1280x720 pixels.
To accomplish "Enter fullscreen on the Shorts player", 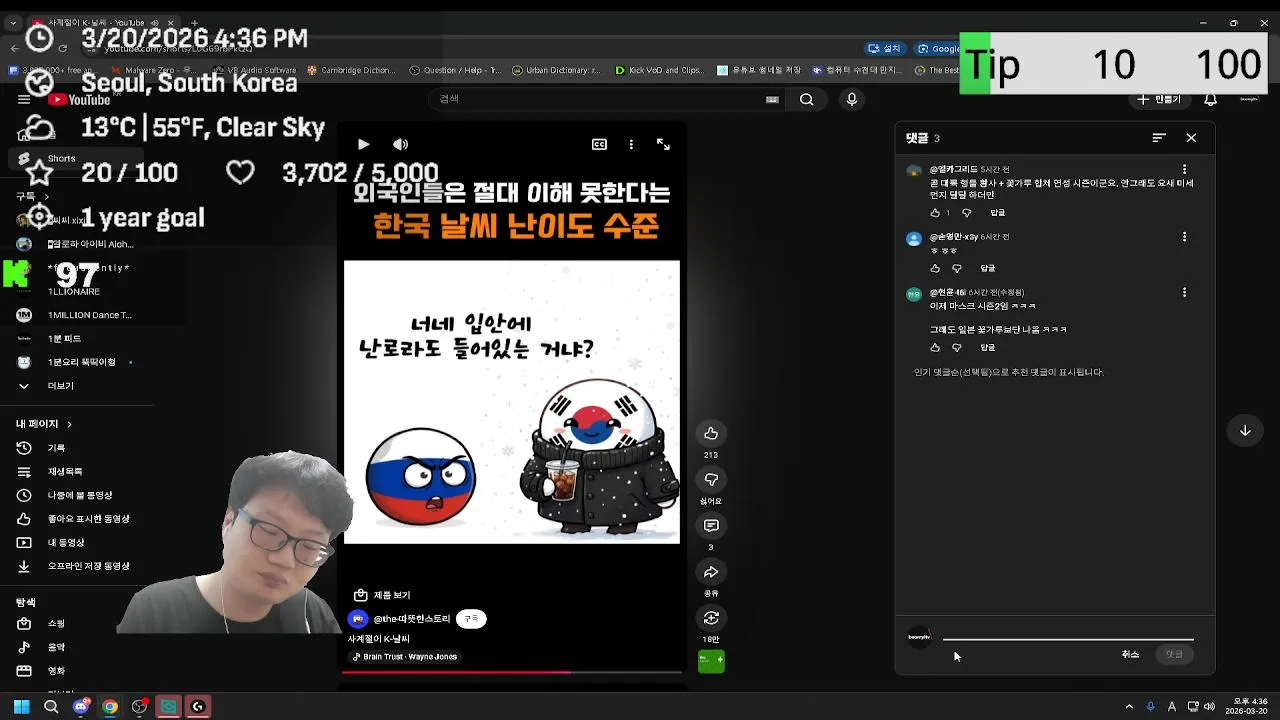I will tap(663, 144).
